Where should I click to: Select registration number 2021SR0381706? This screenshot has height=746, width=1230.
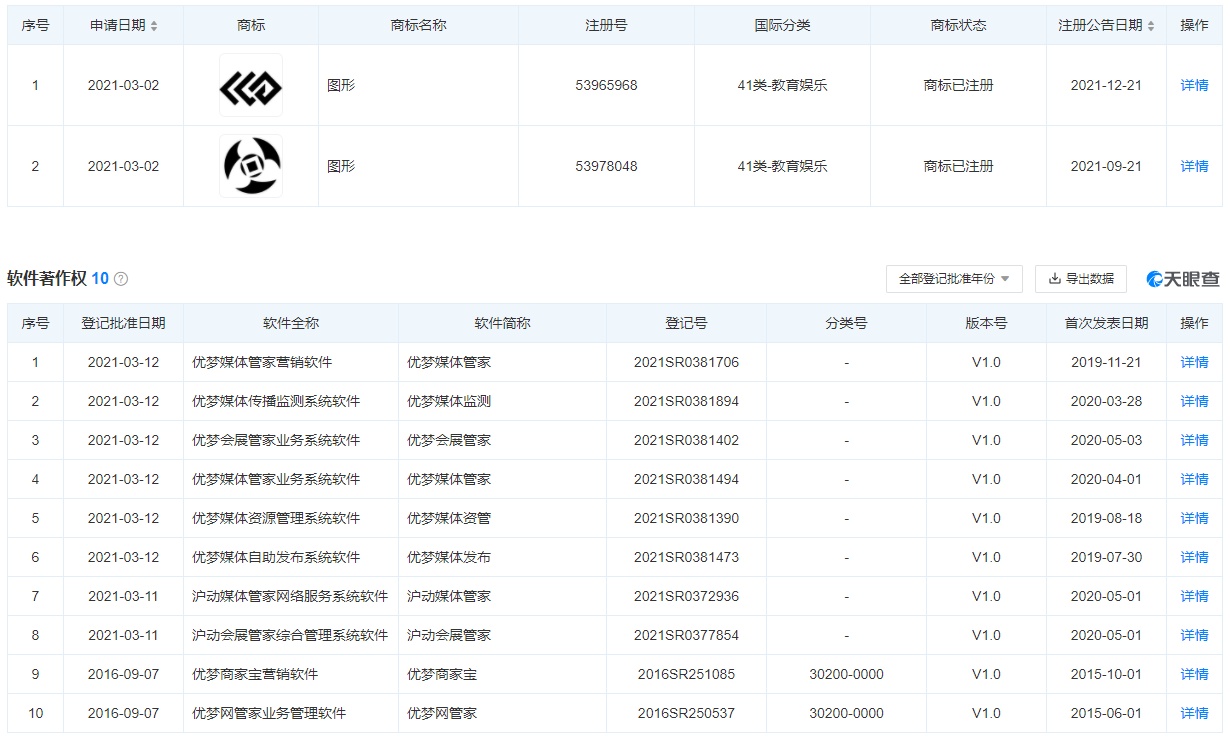tap(686, 362)
